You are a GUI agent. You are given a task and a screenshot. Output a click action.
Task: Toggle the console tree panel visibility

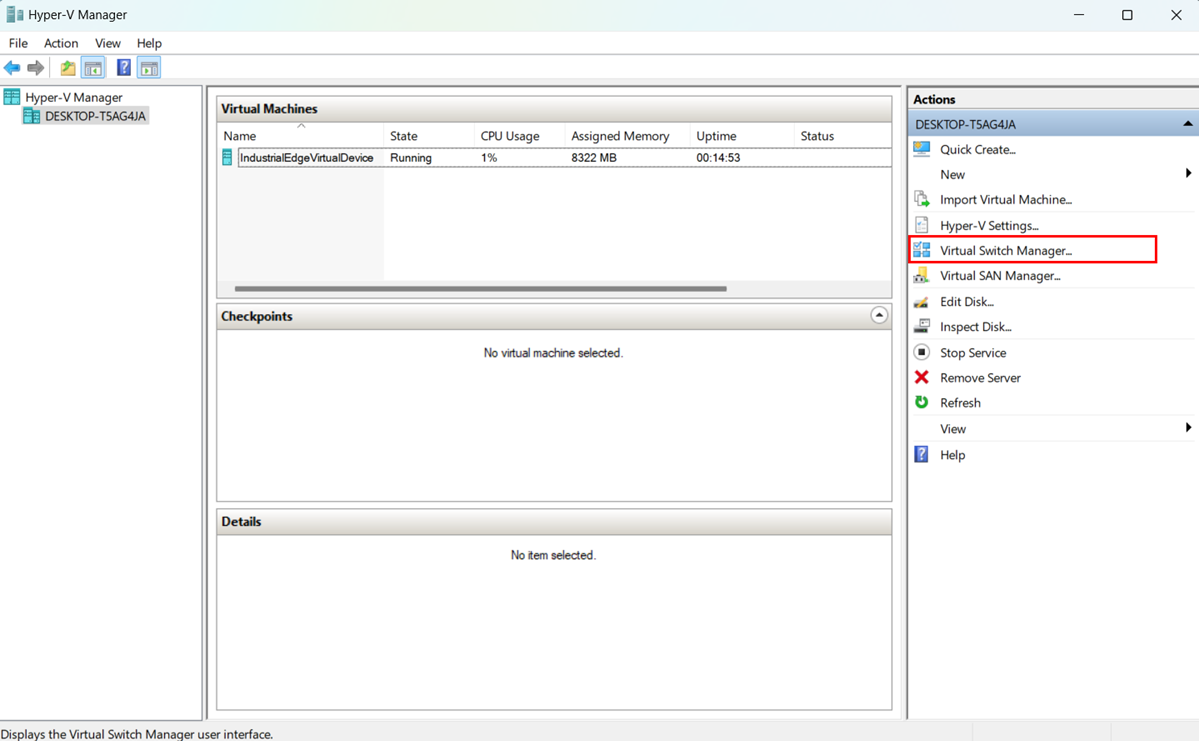coord(91,67)
